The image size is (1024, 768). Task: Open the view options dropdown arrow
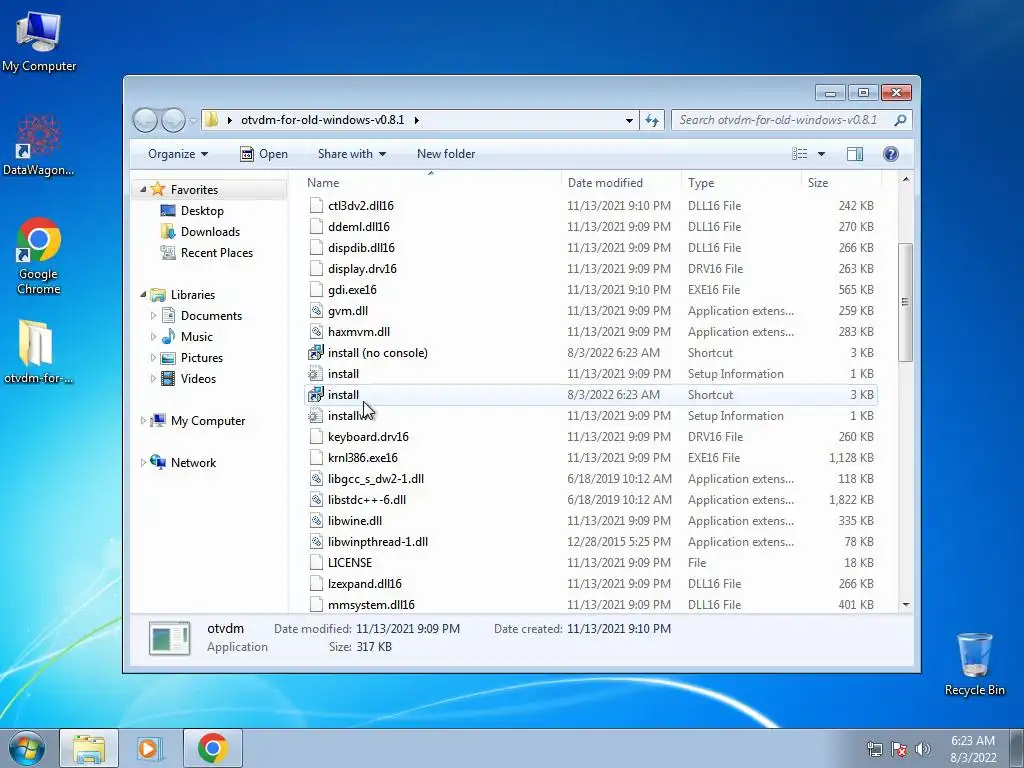coord(822,154)
